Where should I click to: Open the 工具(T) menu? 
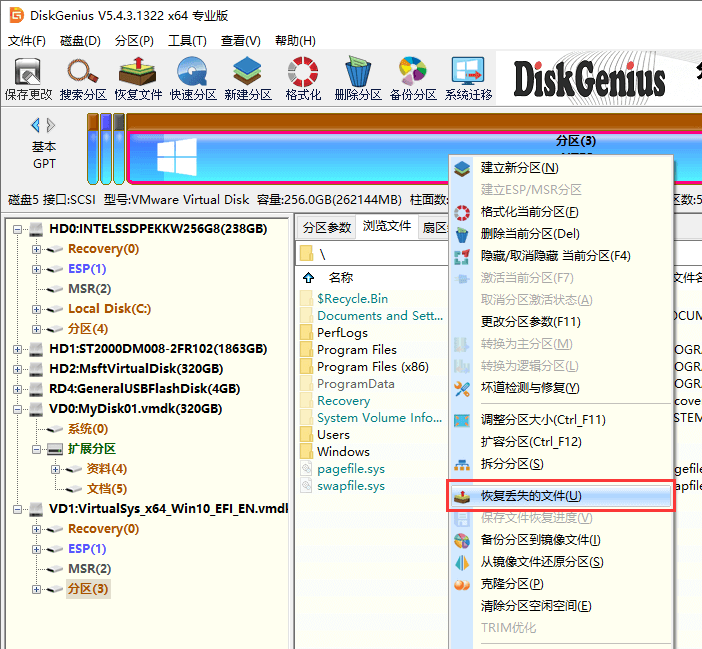click(x=187, y=41)
